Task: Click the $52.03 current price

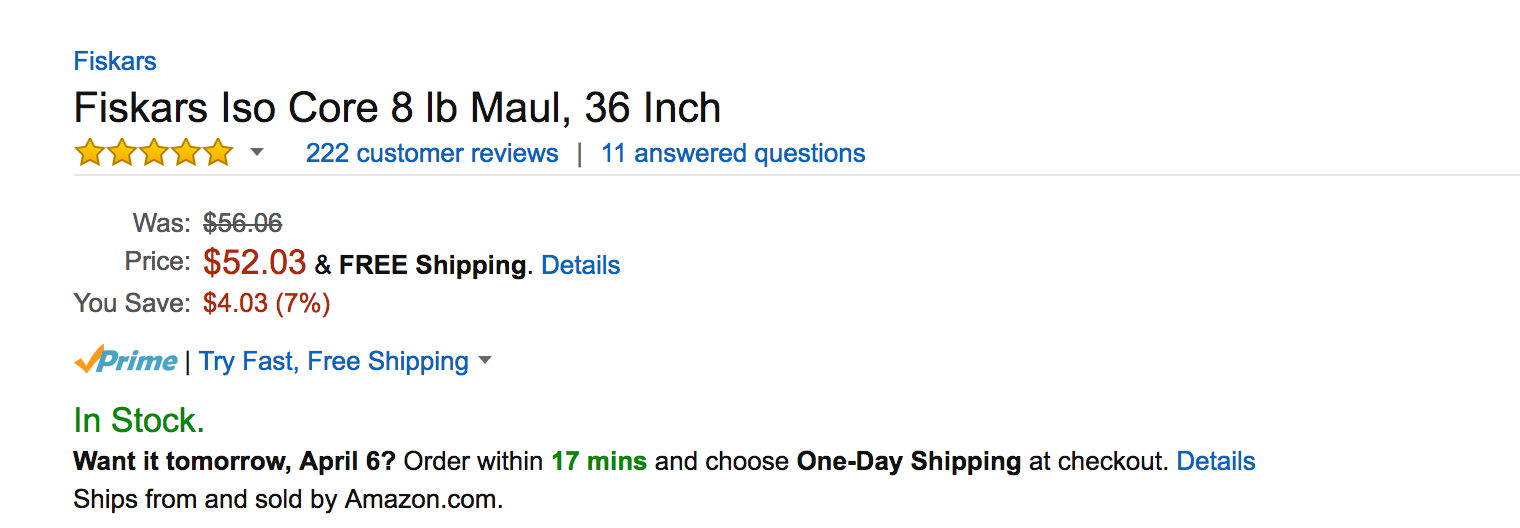Action: tap(254, 262)
